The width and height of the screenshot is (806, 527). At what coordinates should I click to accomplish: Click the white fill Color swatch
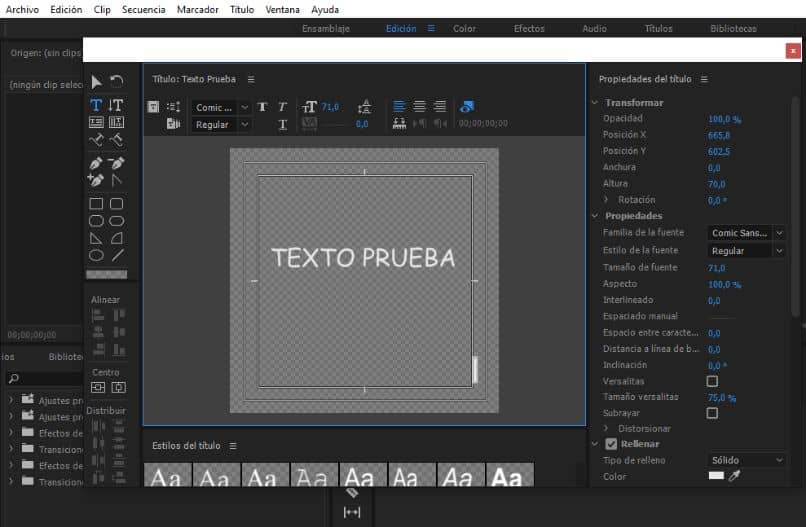click(715, 477)
